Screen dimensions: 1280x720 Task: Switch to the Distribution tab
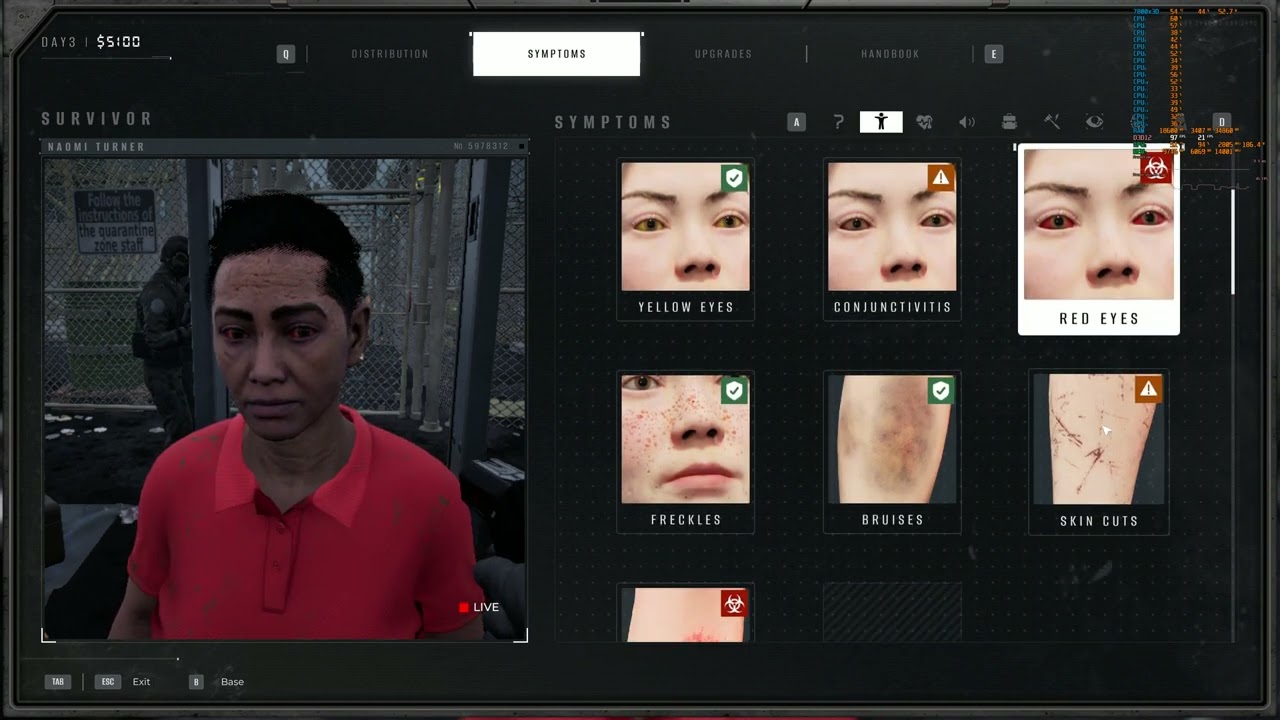tap(390, 54)
